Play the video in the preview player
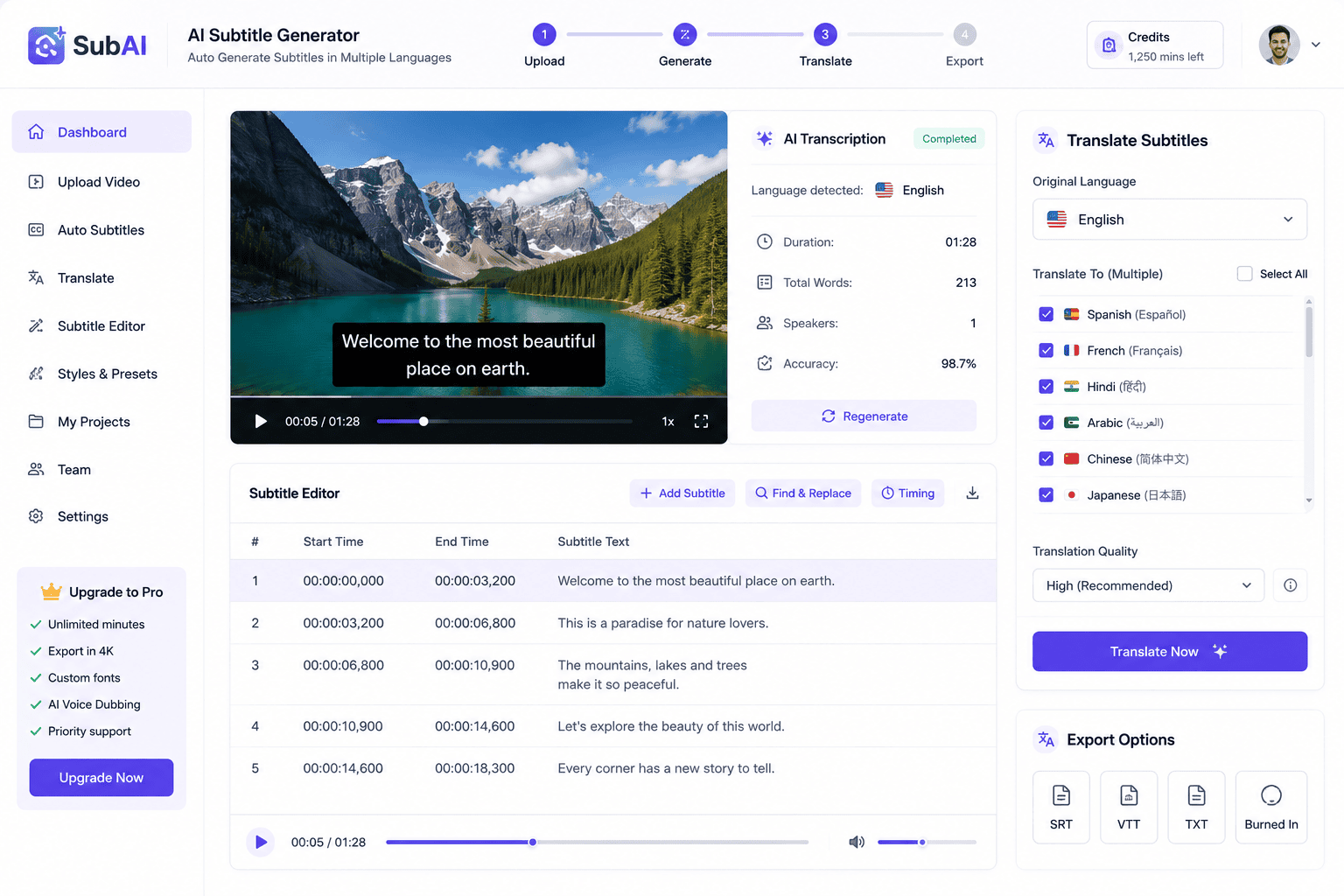This screenshot has width=1344, height=896. (x=260, y=422)
